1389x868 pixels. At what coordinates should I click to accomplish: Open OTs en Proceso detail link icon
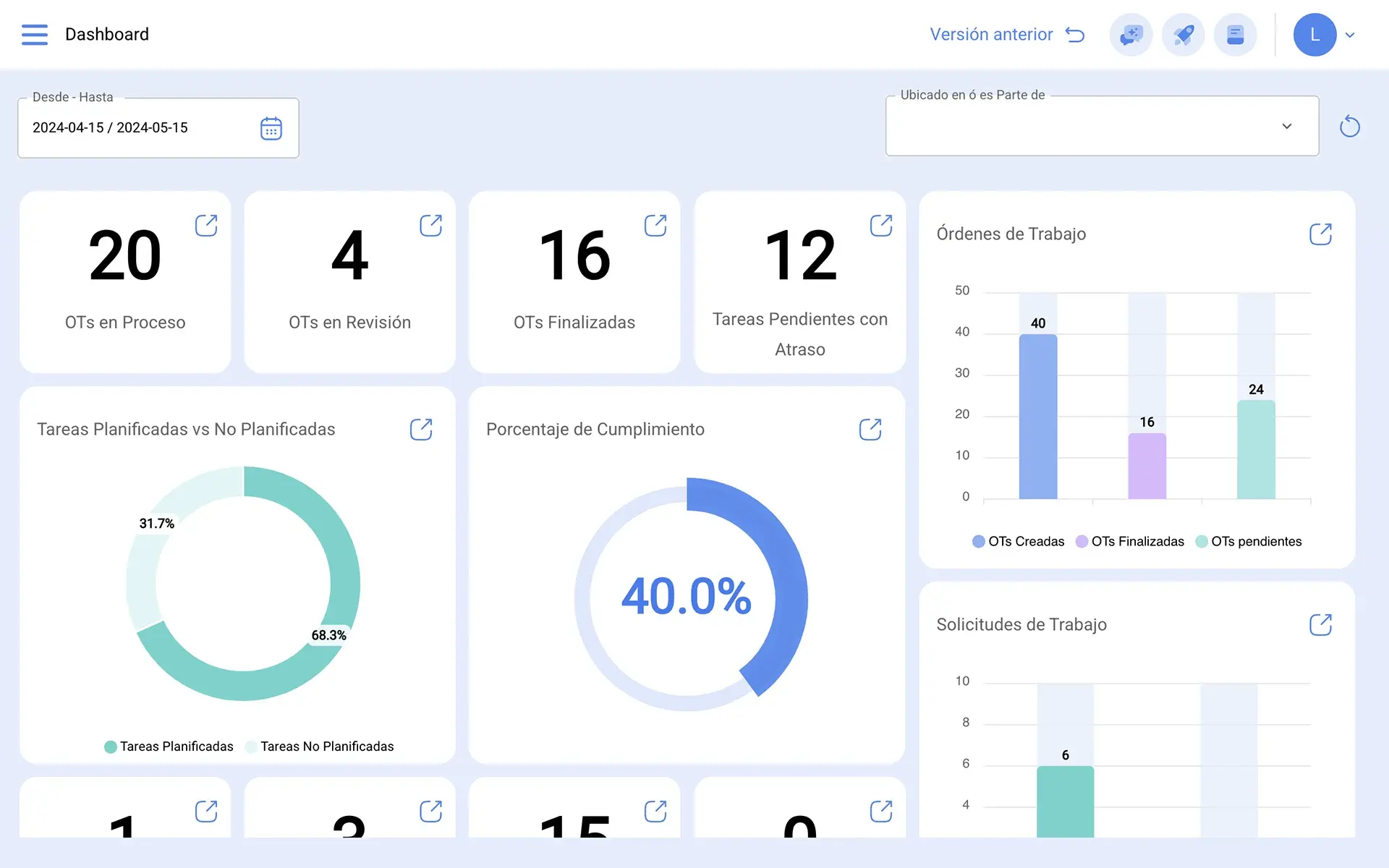click(206, 226)
